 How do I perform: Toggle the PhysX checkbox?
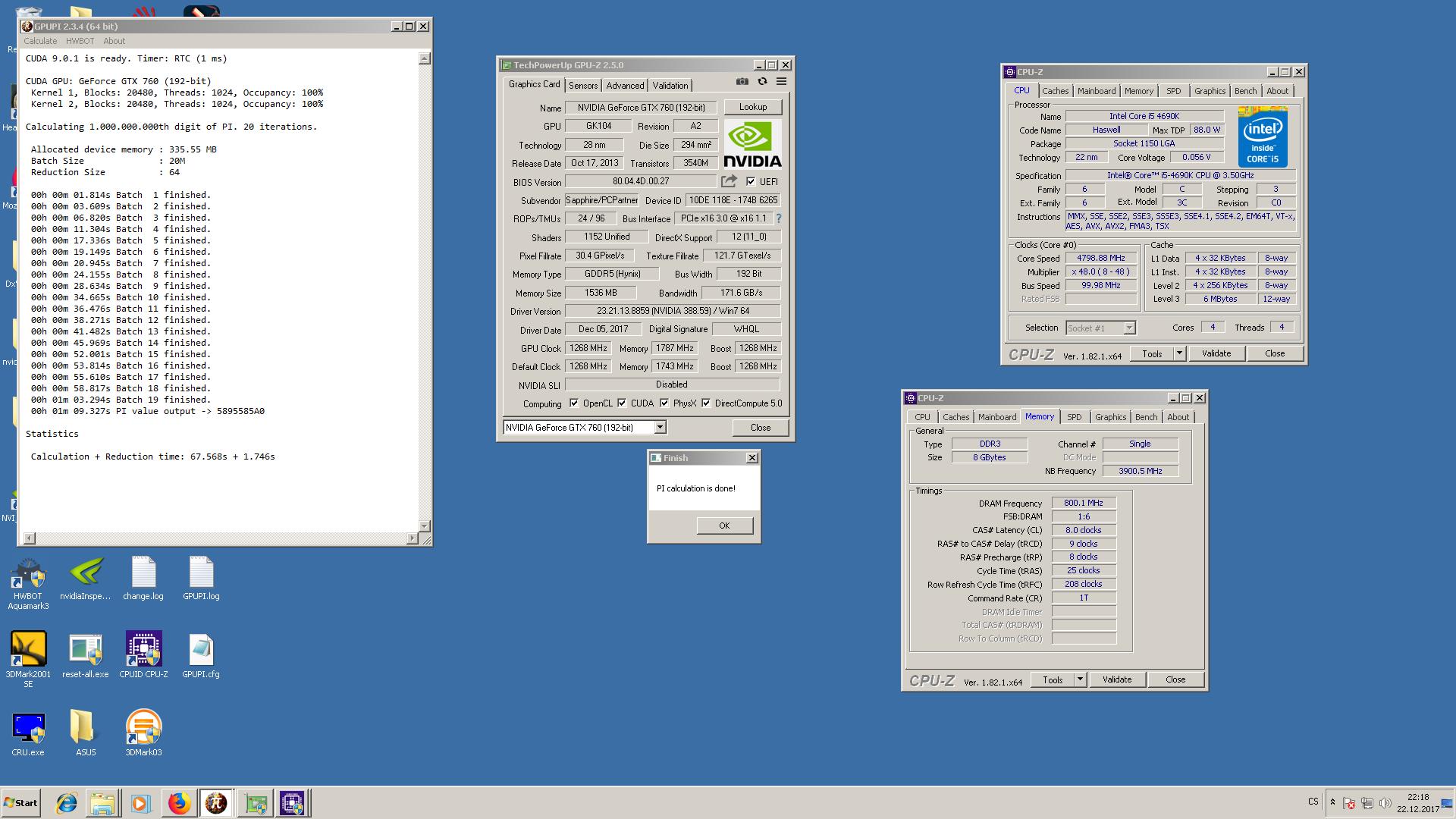(x=664, y=403)
